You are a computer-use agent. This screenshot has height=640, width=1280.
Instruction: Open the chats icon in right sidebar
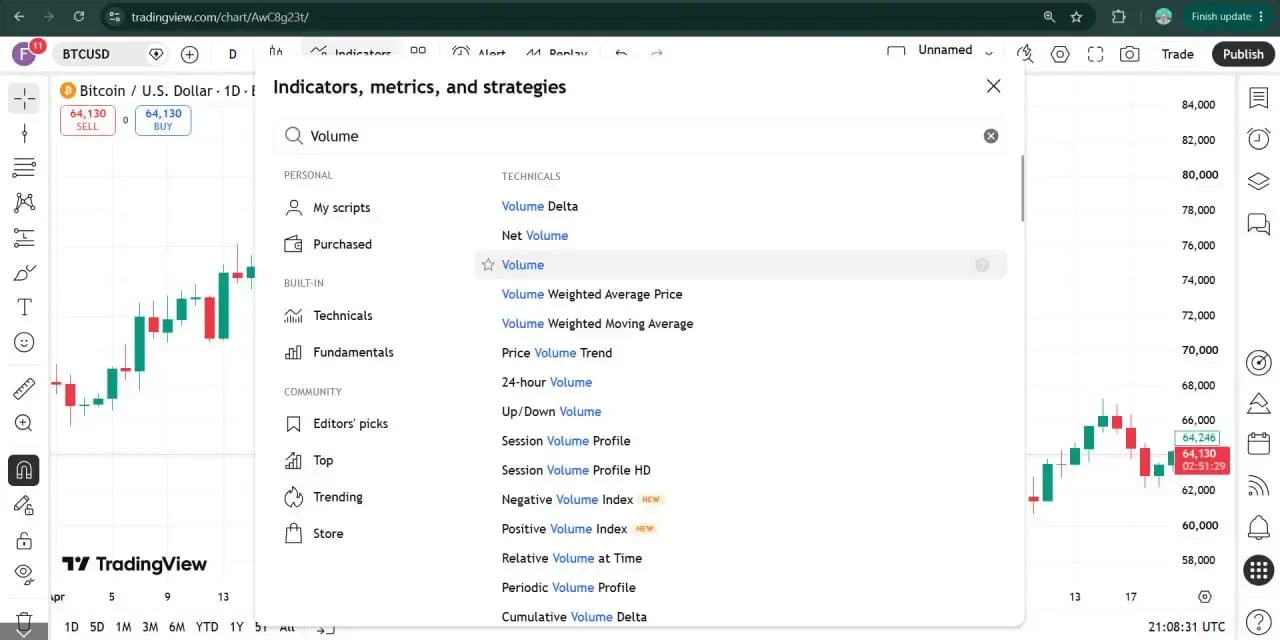(1258, 223)
